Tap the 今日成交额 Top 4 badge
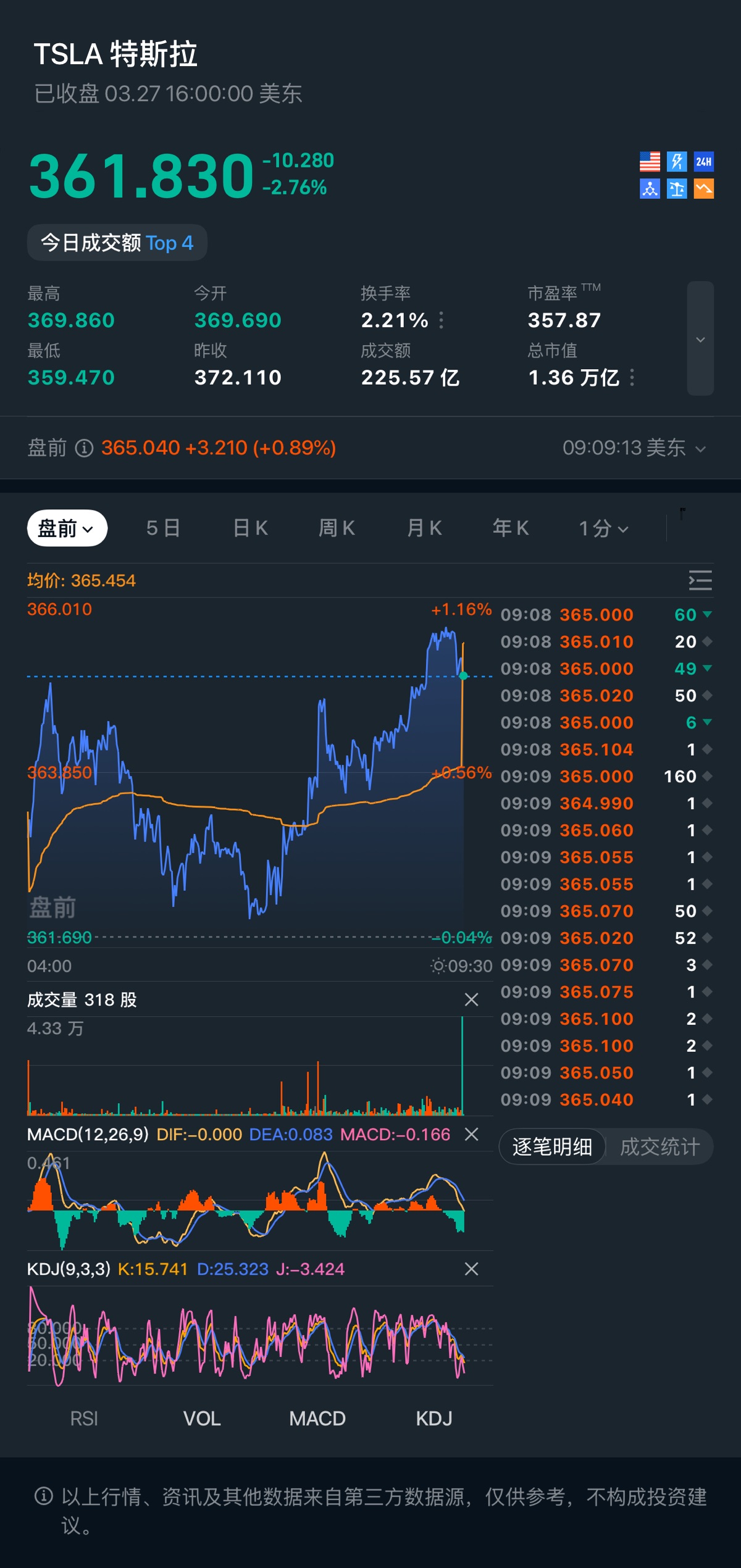The width and height of the screenshot is (741, 1568). pos(117,243)
